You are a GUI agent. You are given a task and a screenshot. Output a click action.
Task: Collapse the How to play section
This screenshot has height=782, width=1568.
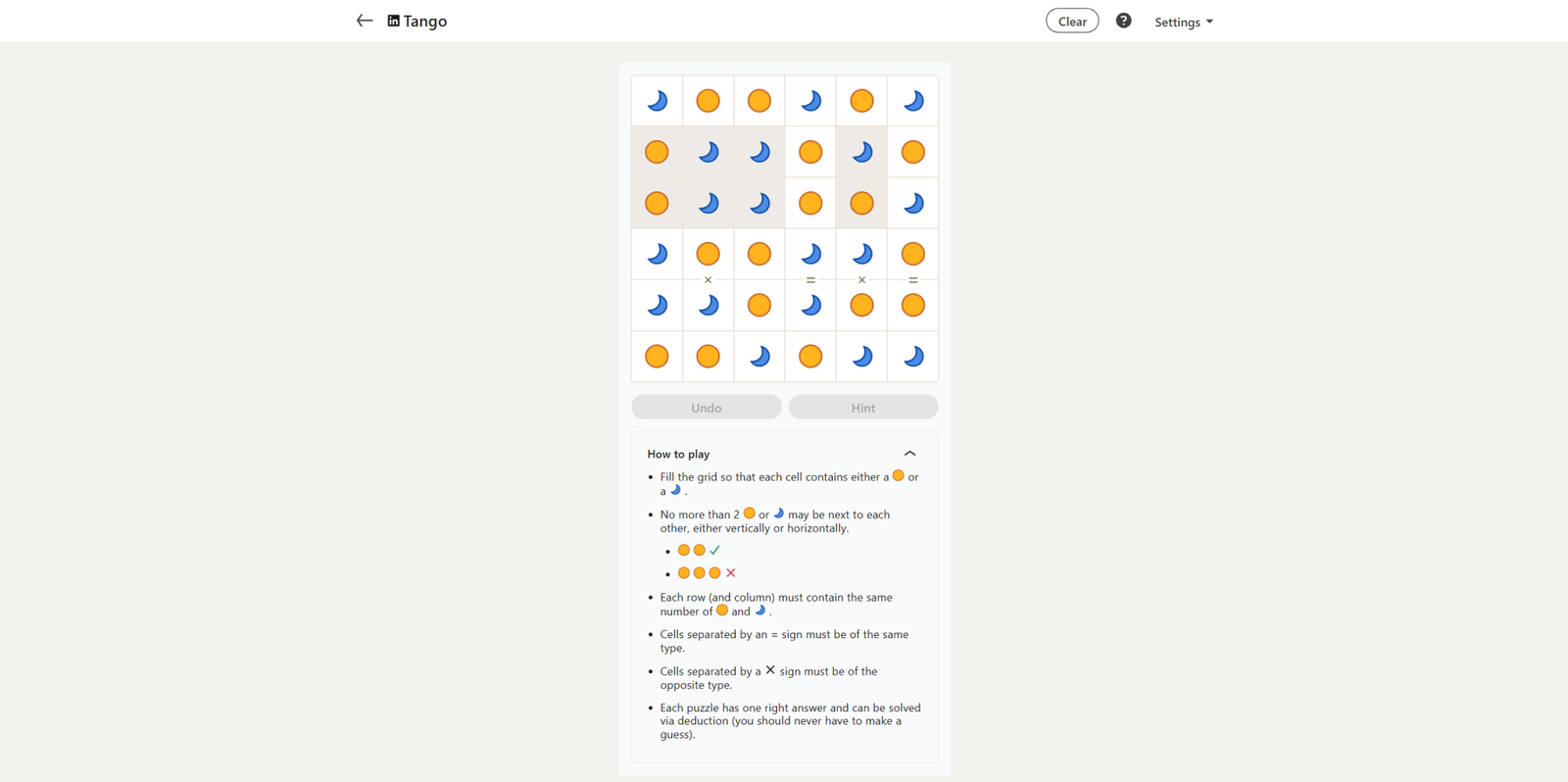coord(909,454)
